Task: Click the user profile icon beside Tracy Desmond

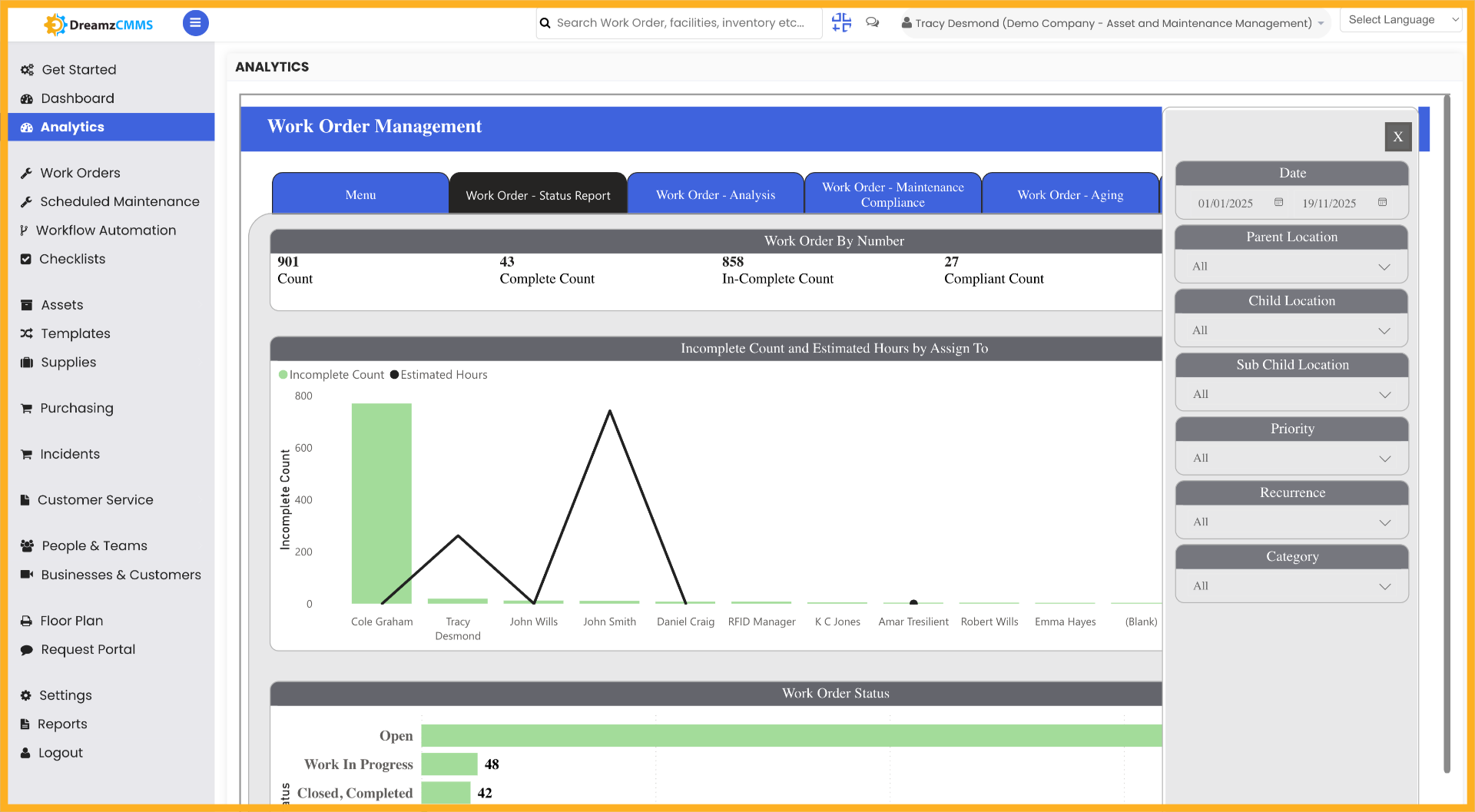Action: [907, 23]
